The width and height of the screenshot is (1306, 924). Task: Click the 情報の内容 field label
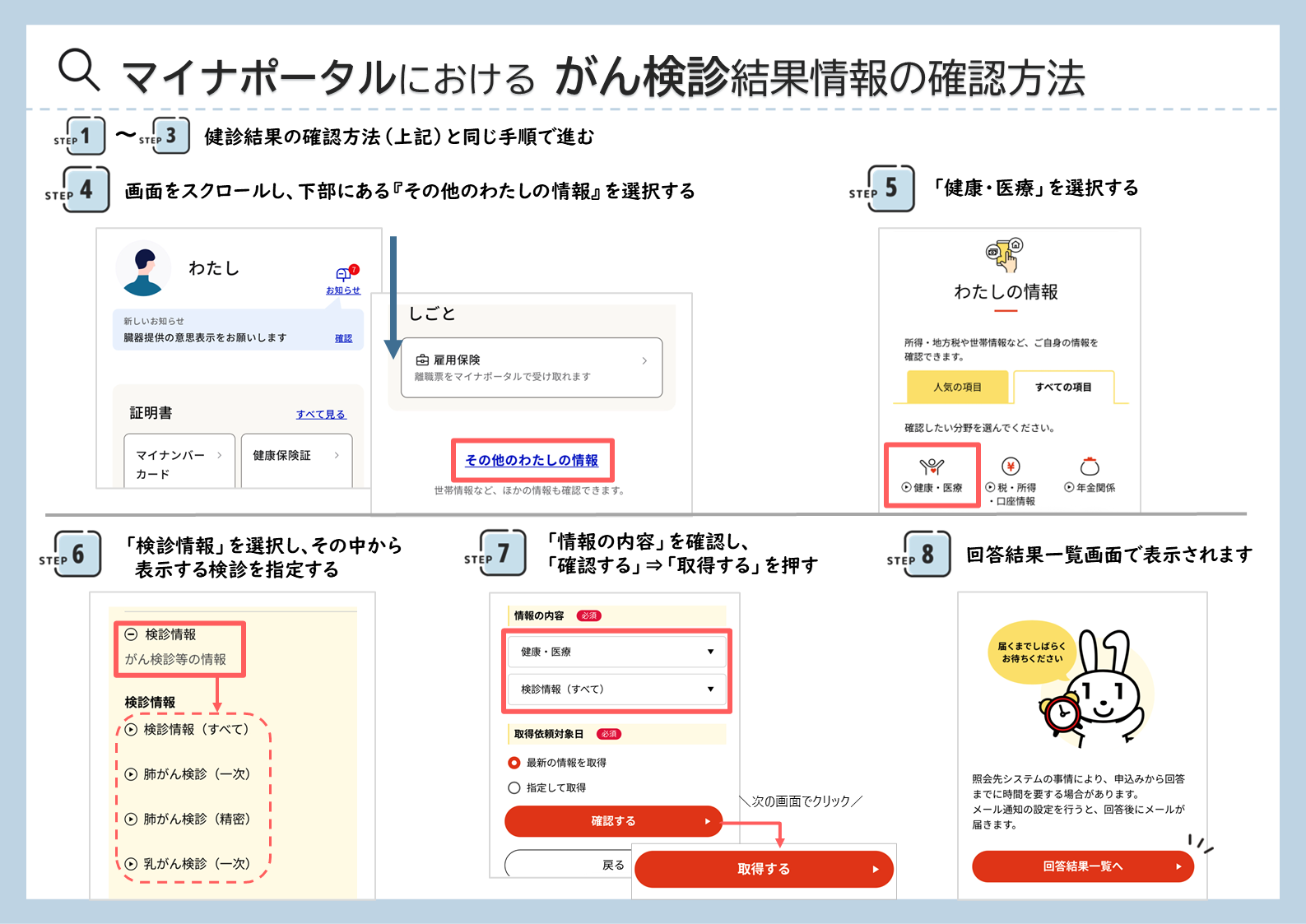tap(539, 615)
